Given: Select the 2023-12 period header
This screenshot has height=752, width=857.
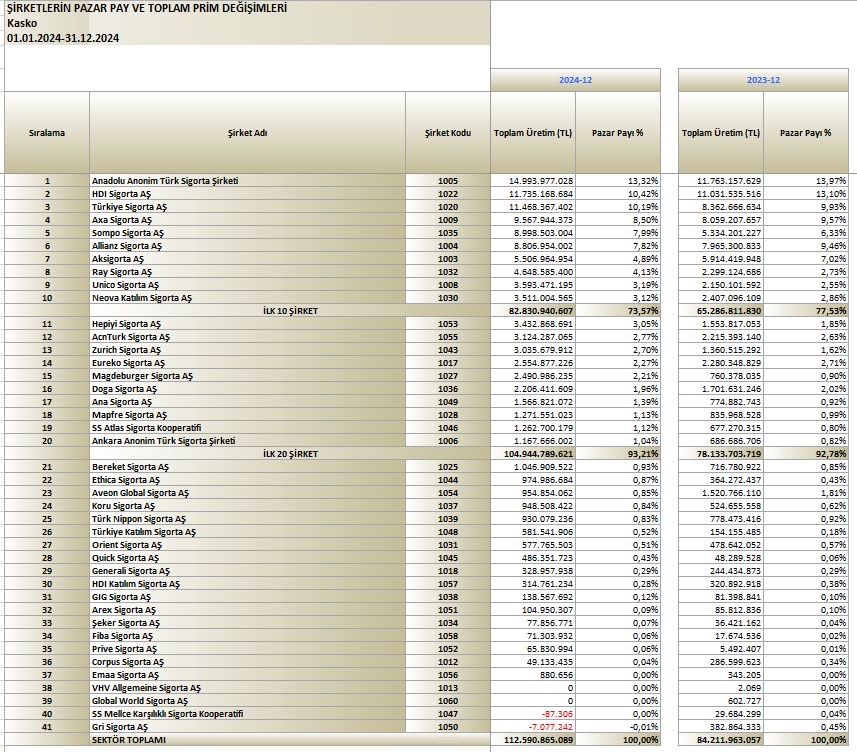Looking at the screenshot, I should (x=763, y=80).
